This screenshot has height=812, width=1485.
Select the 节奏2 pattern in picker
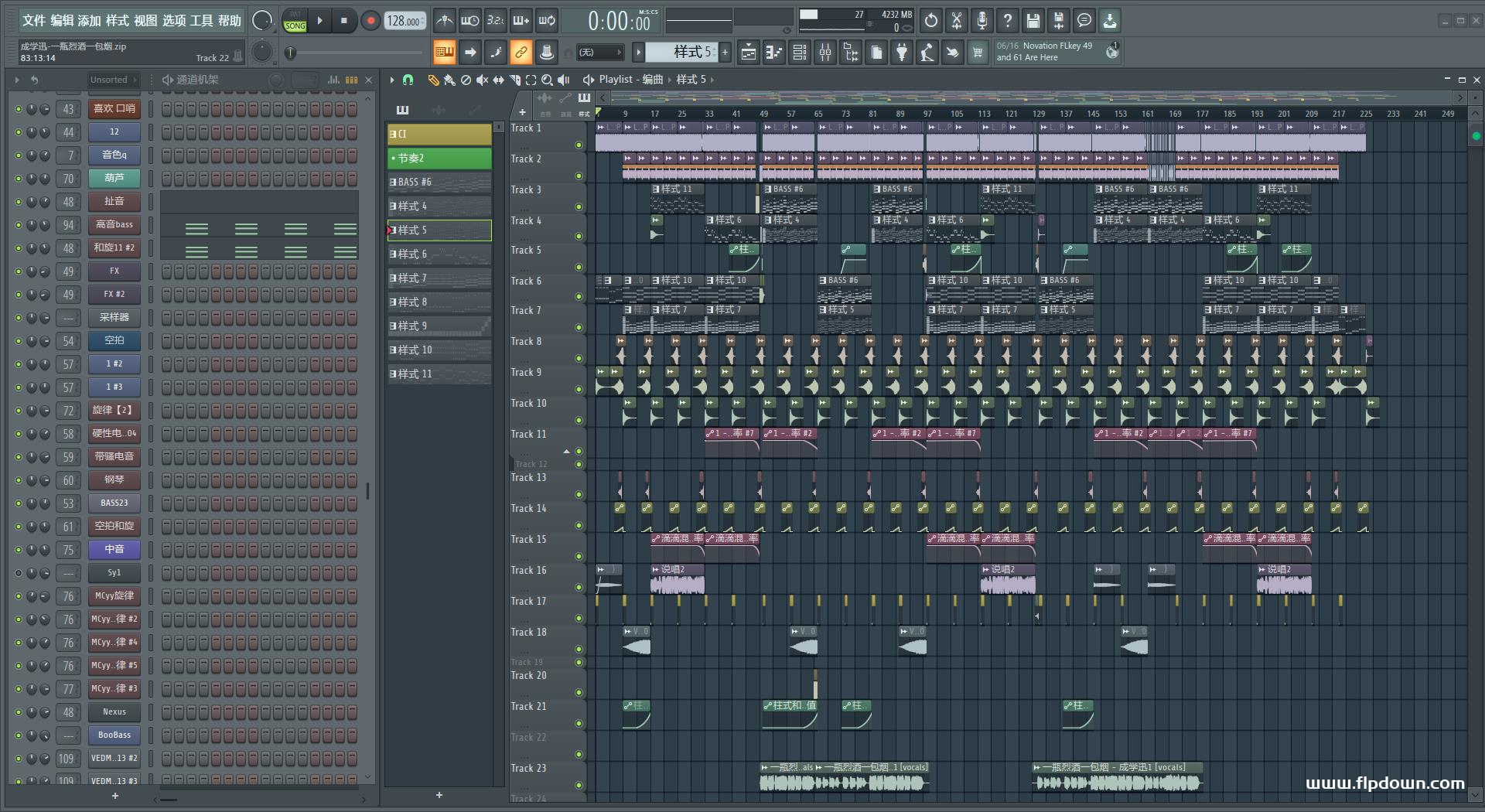tap(439, 158)
